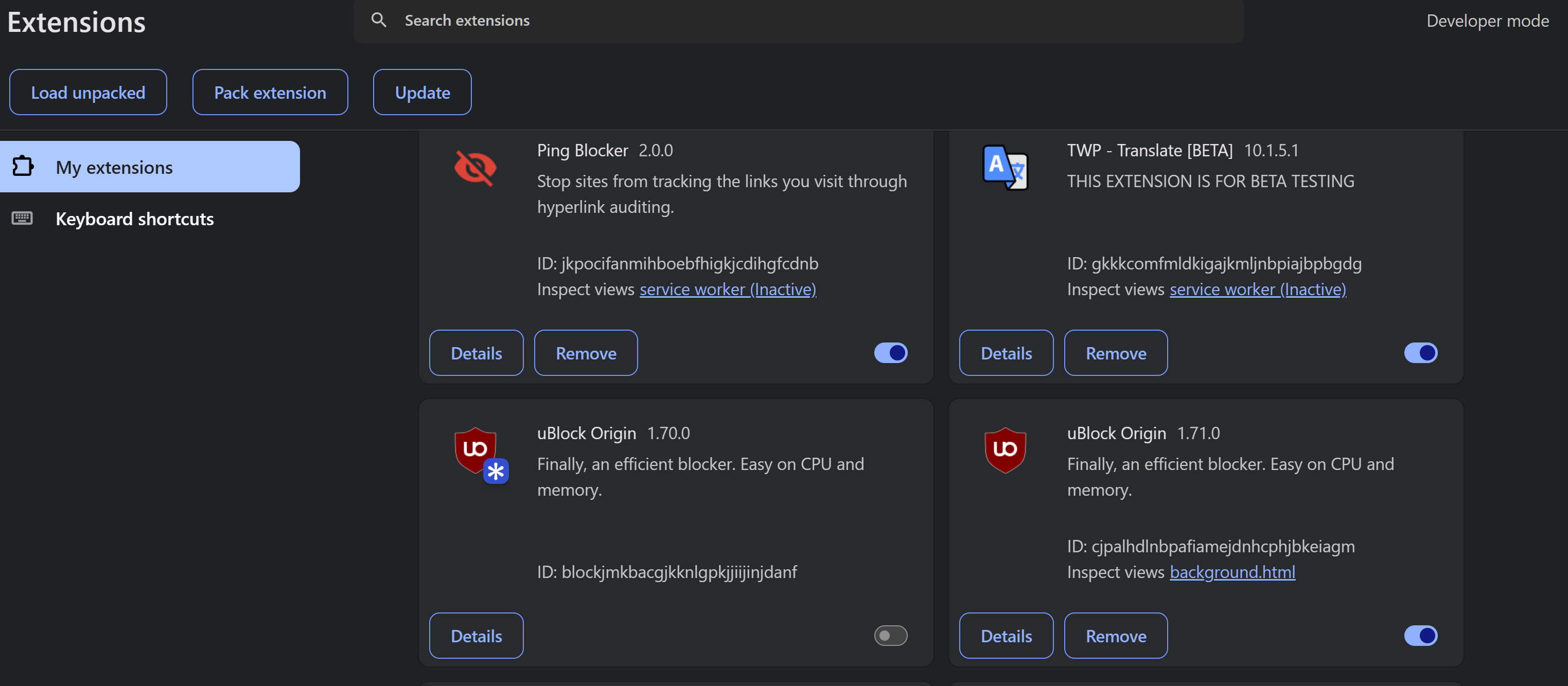
Task: Remove uBlock Origin 1.71.0
Action: tap(1116, 636)
